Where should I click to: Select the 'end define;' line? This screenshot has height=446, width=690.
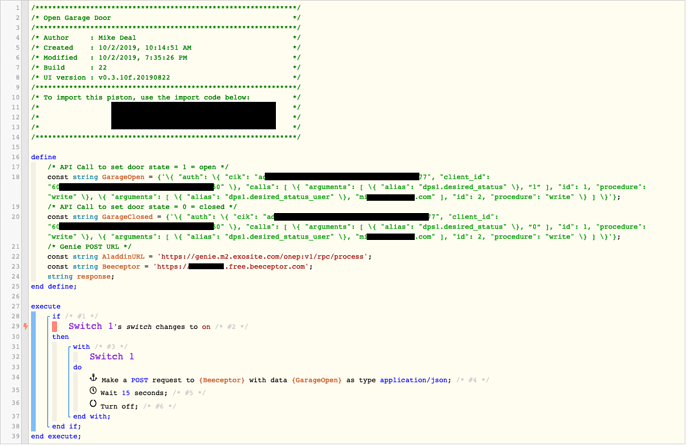(54, 286)
